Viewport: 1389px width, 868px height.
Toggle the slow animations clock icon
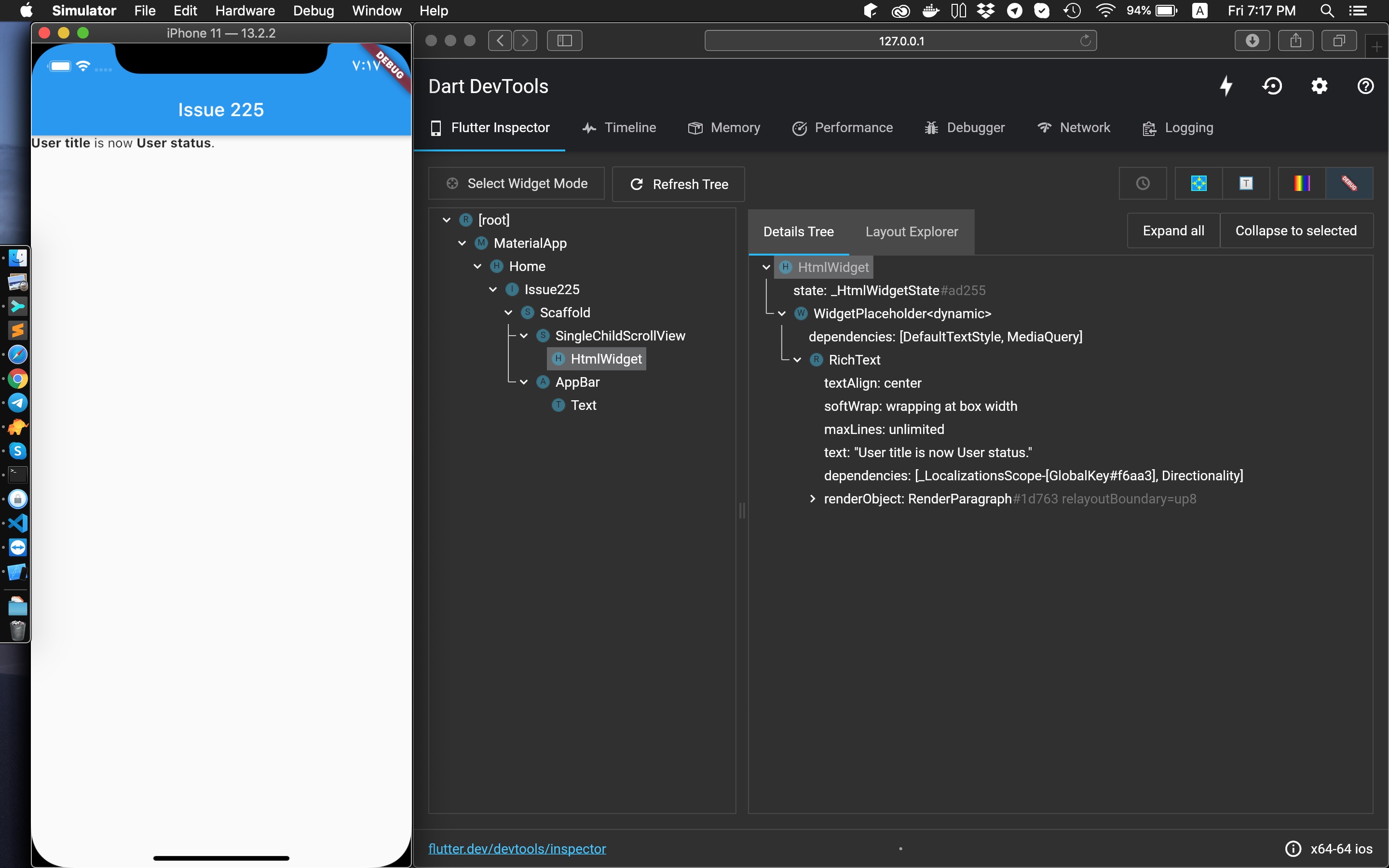click(1142, 183)
